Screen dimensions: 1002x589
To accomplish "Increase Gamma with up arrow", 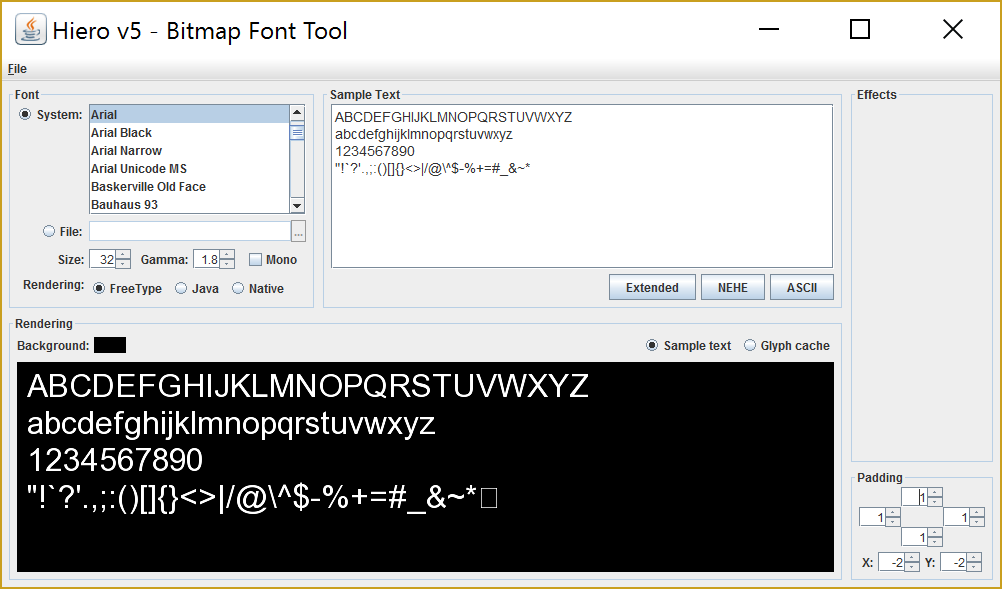I will point(227,255).
